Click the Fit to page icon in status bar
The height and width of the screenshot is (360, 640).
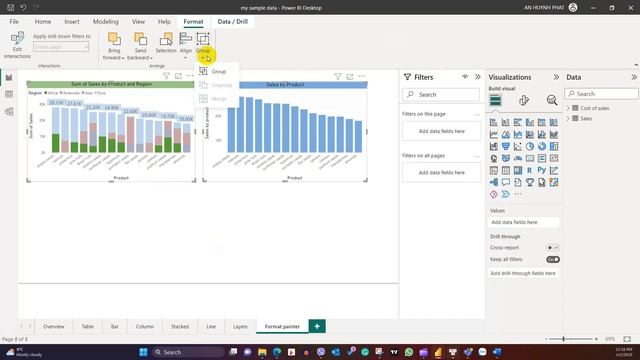pos(627,339)
